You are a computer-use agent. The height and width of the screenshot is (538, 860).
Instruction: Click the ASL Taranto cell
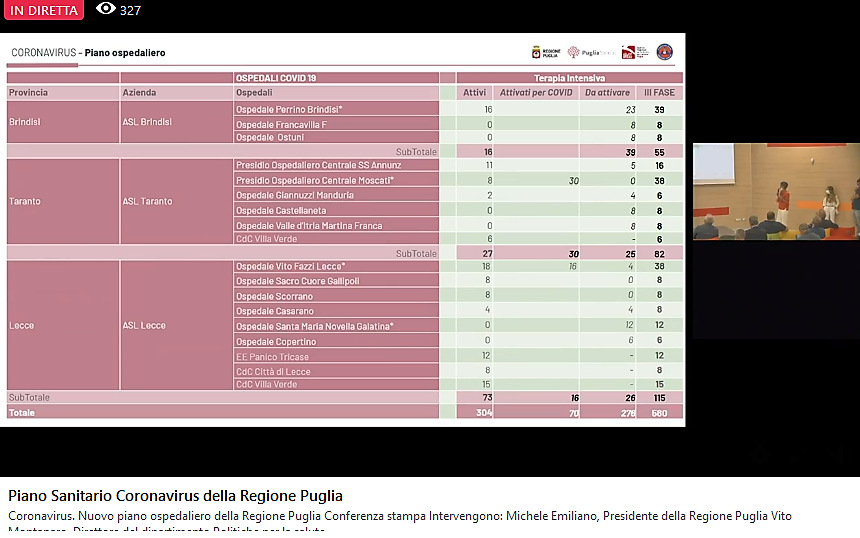[x=147, y=201]
